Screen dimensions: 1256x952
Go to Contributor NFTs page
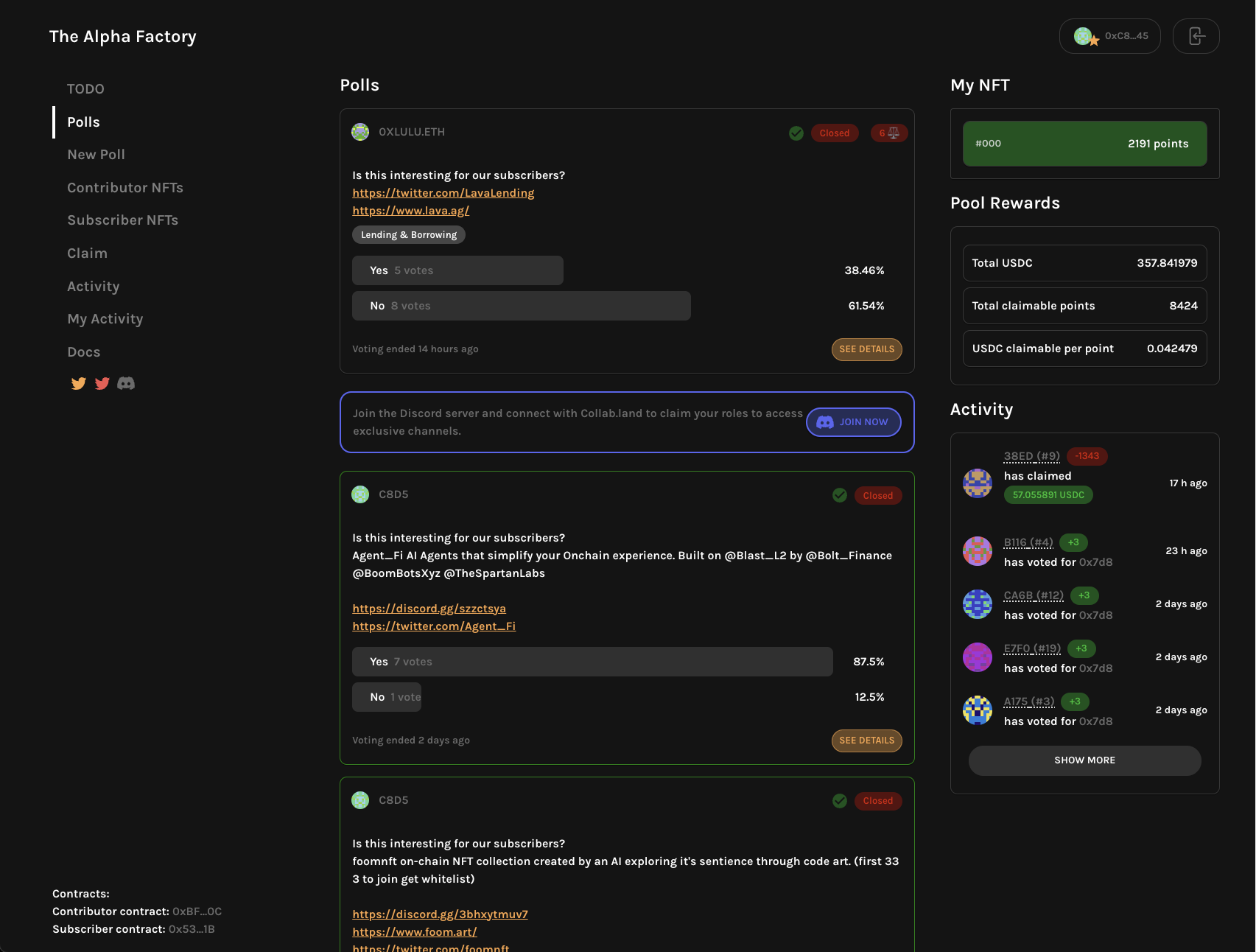tap(125, 188)
